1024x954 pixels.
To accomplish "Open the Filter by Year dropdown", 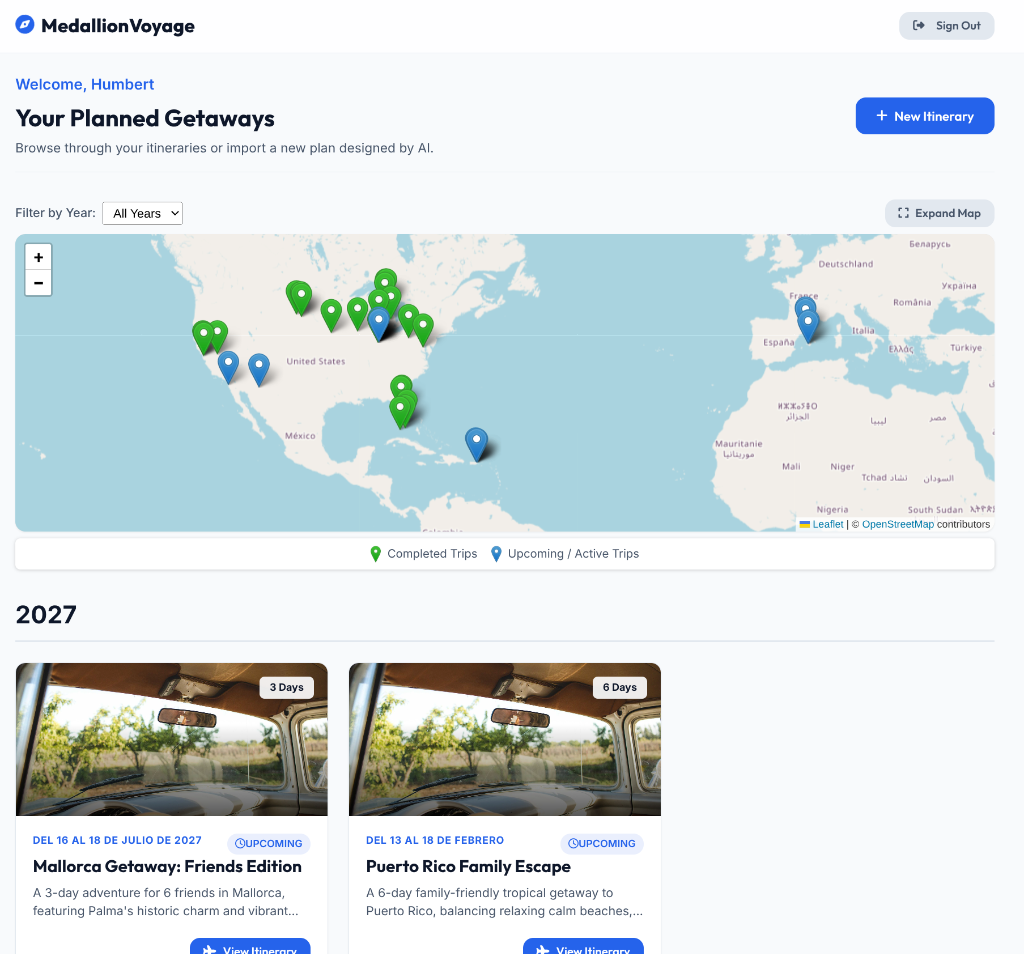I will [142, 214].
